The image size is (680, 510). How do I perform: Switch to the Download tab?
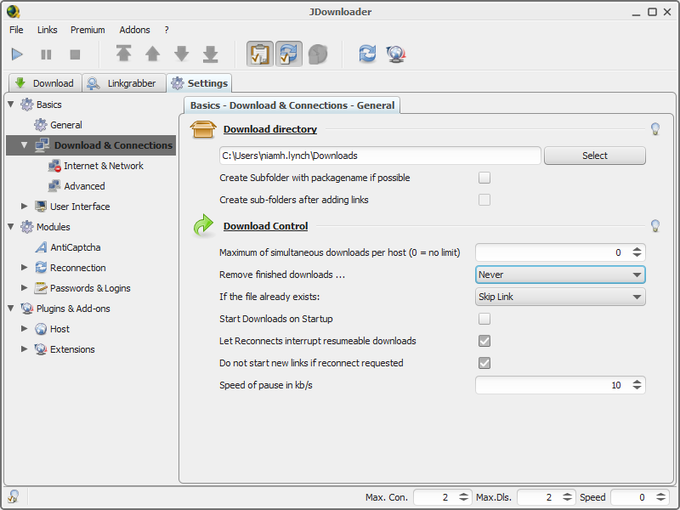click(x=45, y=83)
